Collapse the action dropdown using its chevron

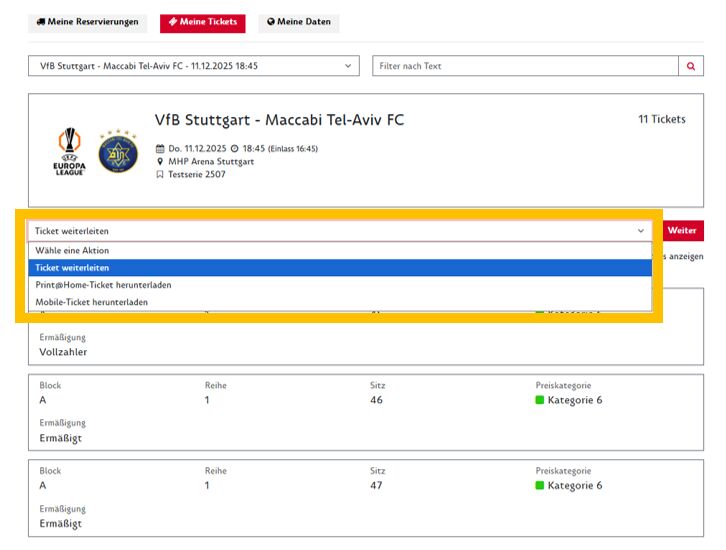(x=641, y=231)
